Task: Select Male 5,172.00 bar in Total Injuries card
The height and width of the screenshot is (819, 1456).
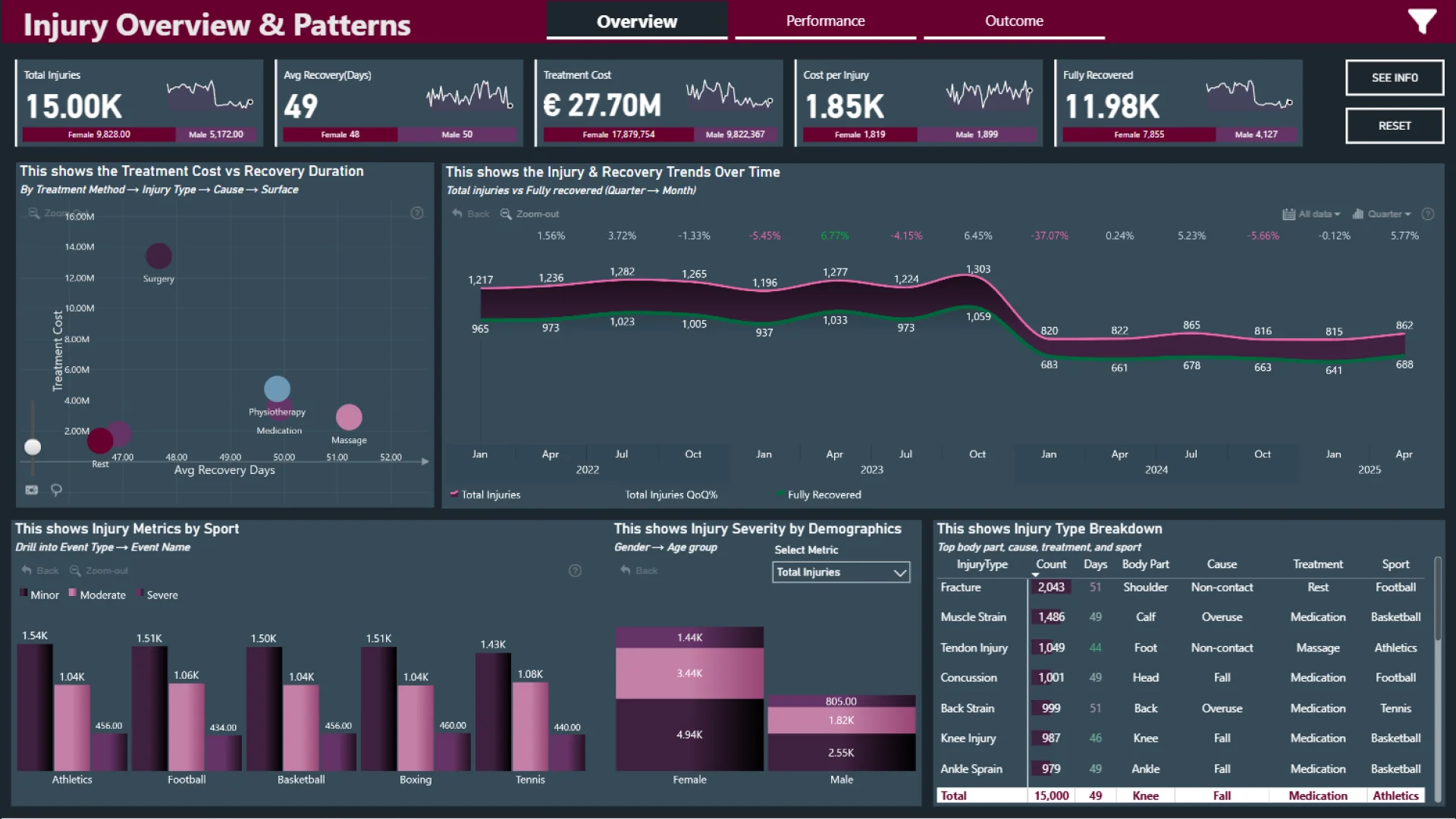Action: pyautogui.click(x=216, y=134)
